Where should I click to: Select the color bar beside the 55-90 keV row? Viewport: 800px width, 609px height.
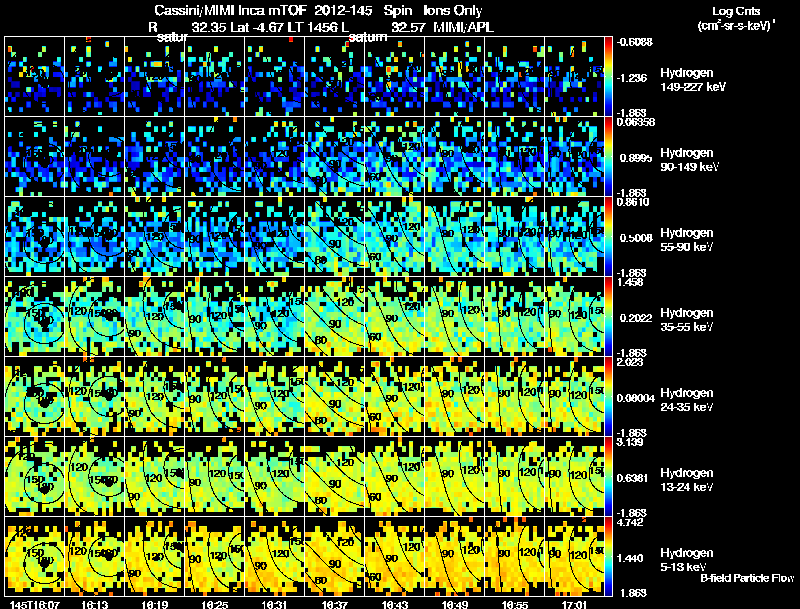click(x=608, y=236)
